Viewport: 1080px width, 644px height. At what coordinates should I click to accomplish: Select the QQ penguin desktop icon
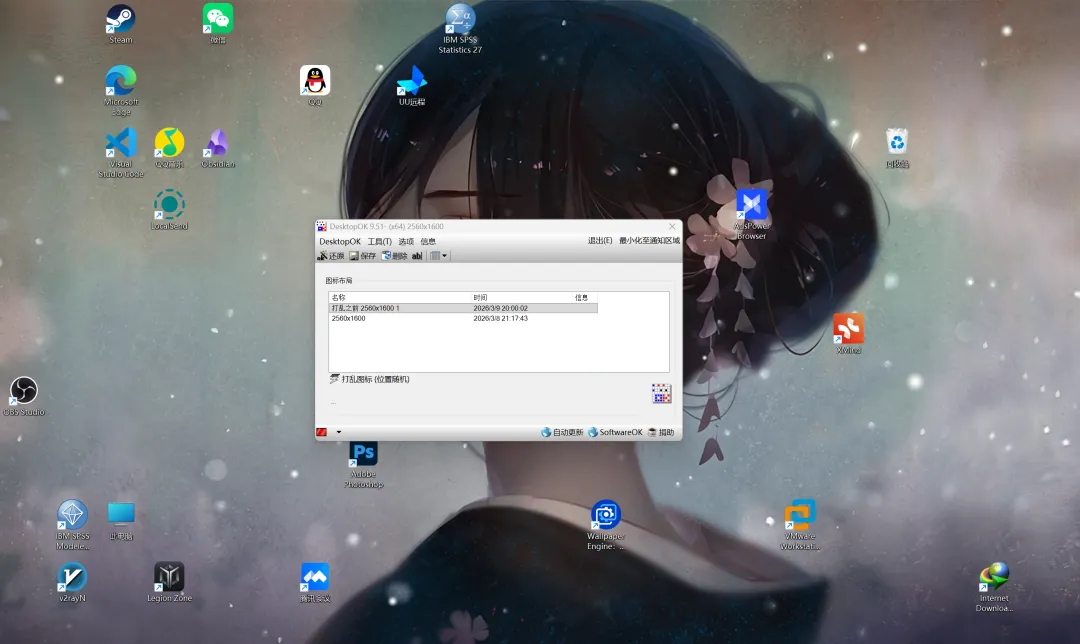315,86
